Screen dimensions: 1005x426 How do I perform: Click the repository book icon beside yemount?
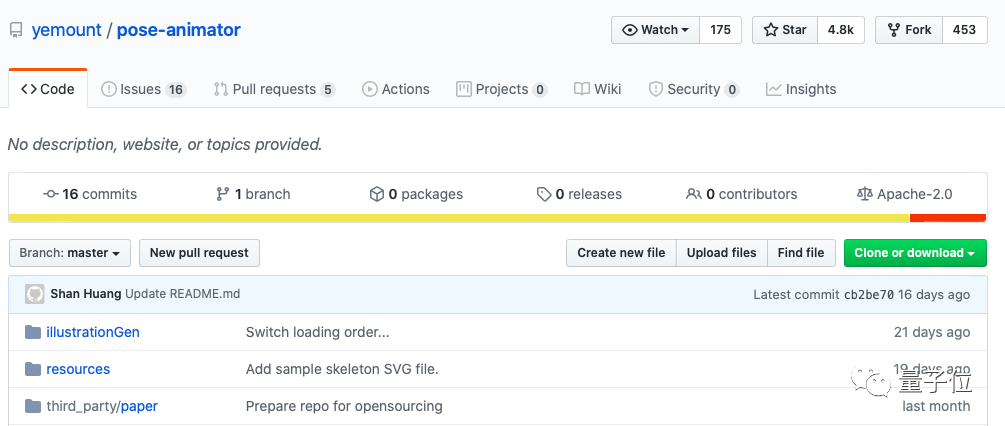coord(16,30)
